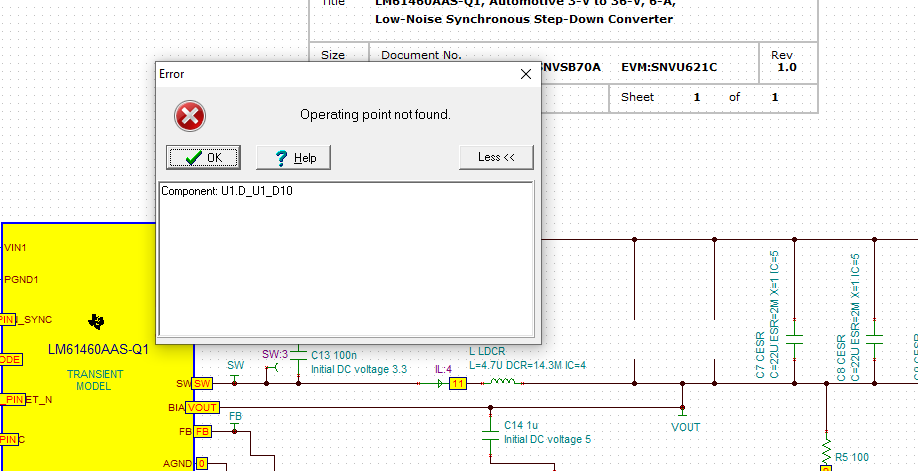This screenshot has height=471, width=918.
Task: Select the inductor L LDCR symbol
Action: point(502,382)
